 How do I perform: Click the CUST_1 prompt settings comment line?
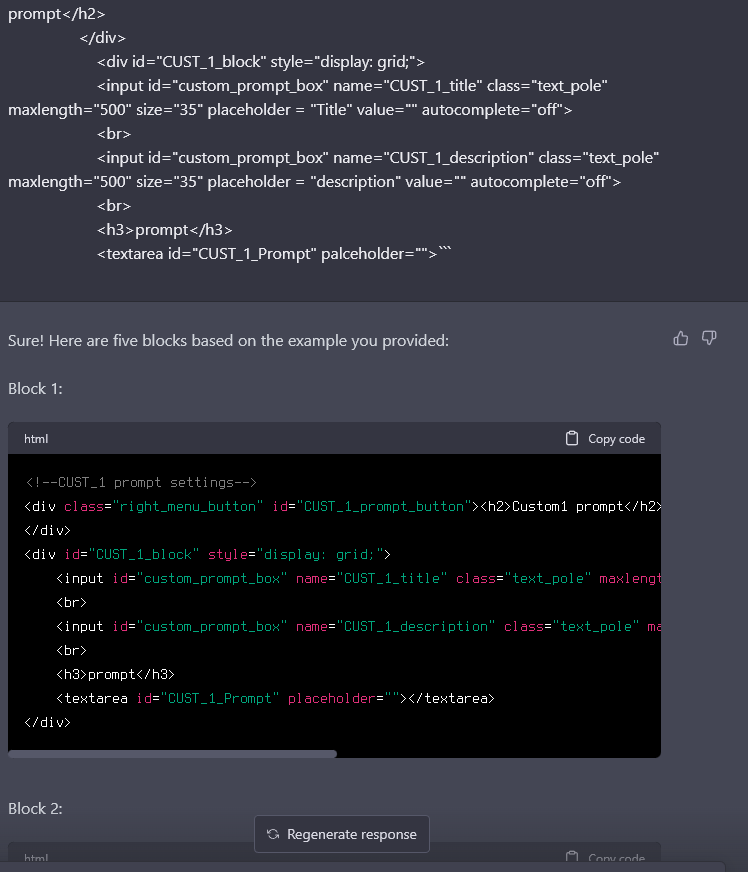point(141,482)
